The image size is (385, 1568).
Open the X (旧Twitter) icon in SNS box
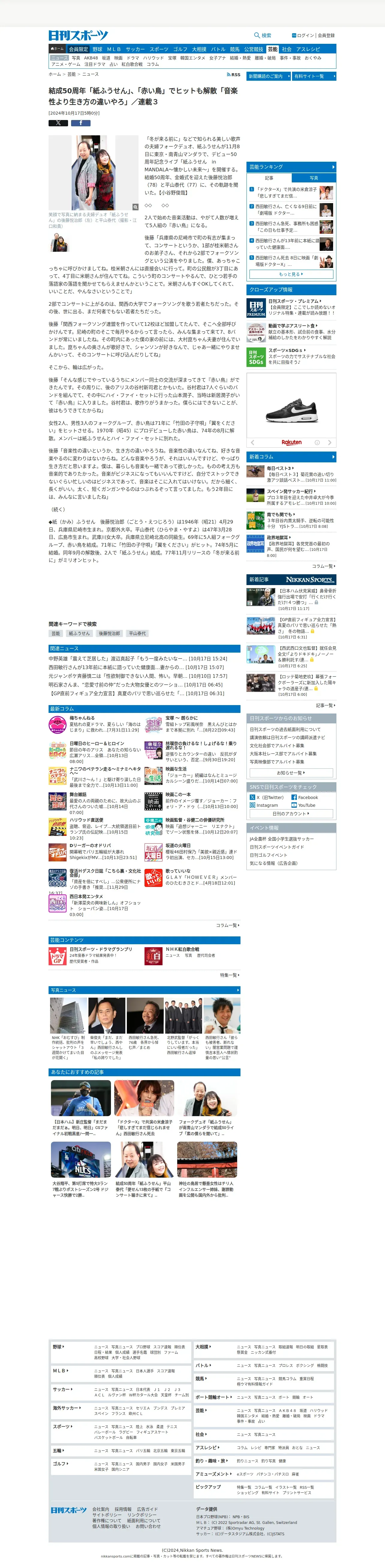[252, 797]
